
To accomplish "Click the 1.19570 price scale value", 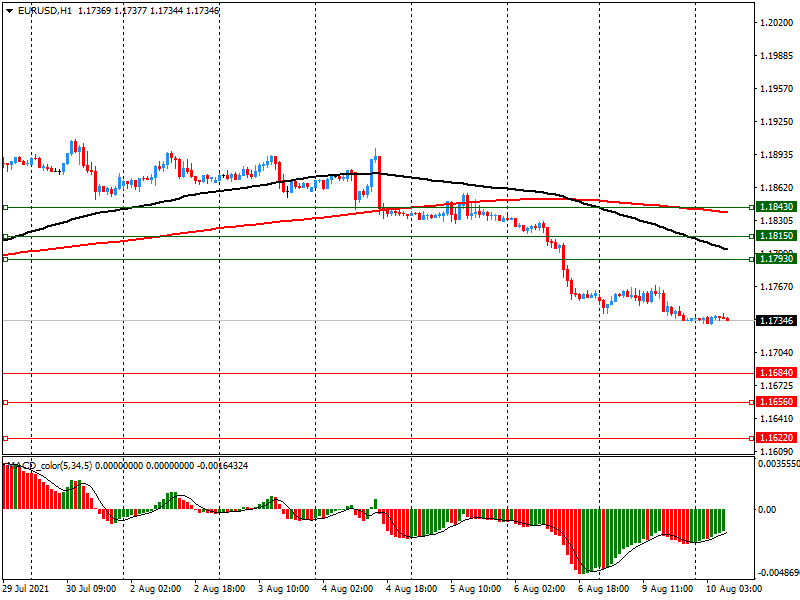I will (777, 89).
